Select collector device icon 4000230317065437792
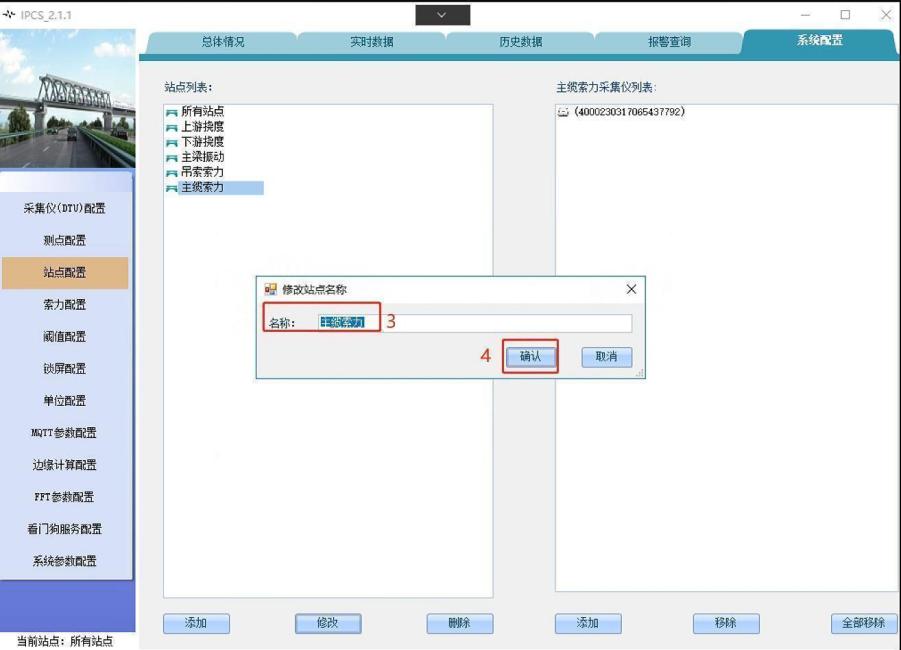The width and height of the screenshot is (901, 650). (x=563, y=113)
